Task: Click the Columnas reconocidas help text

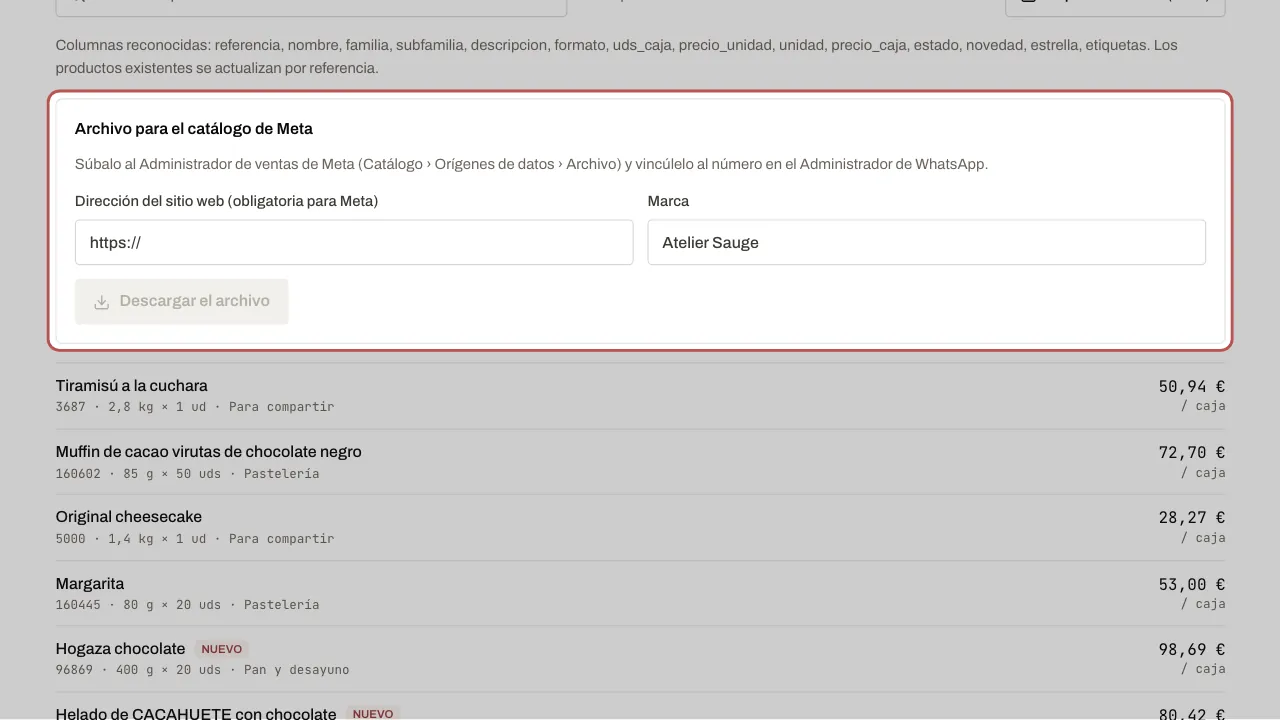Action: pyautogui.click(x=617, y=57)
